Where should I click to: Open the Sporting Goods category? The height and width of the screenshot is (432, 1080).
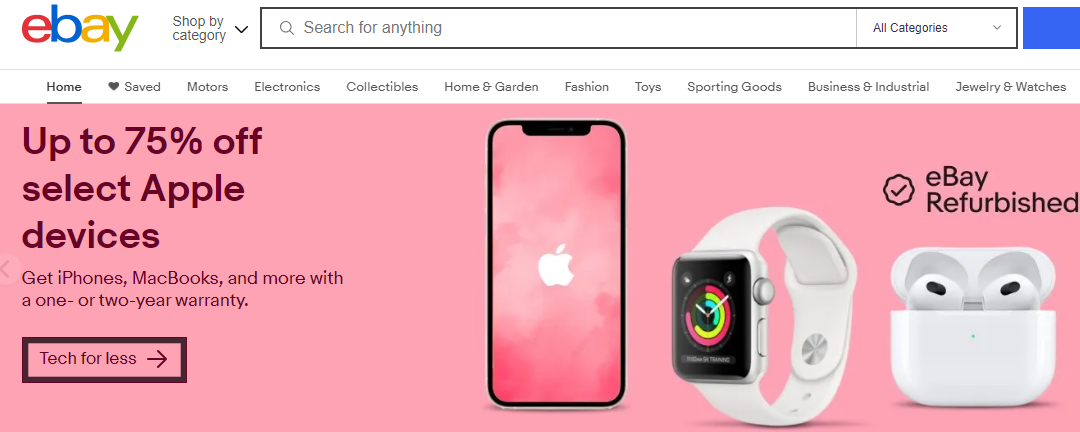pos(734,87)
